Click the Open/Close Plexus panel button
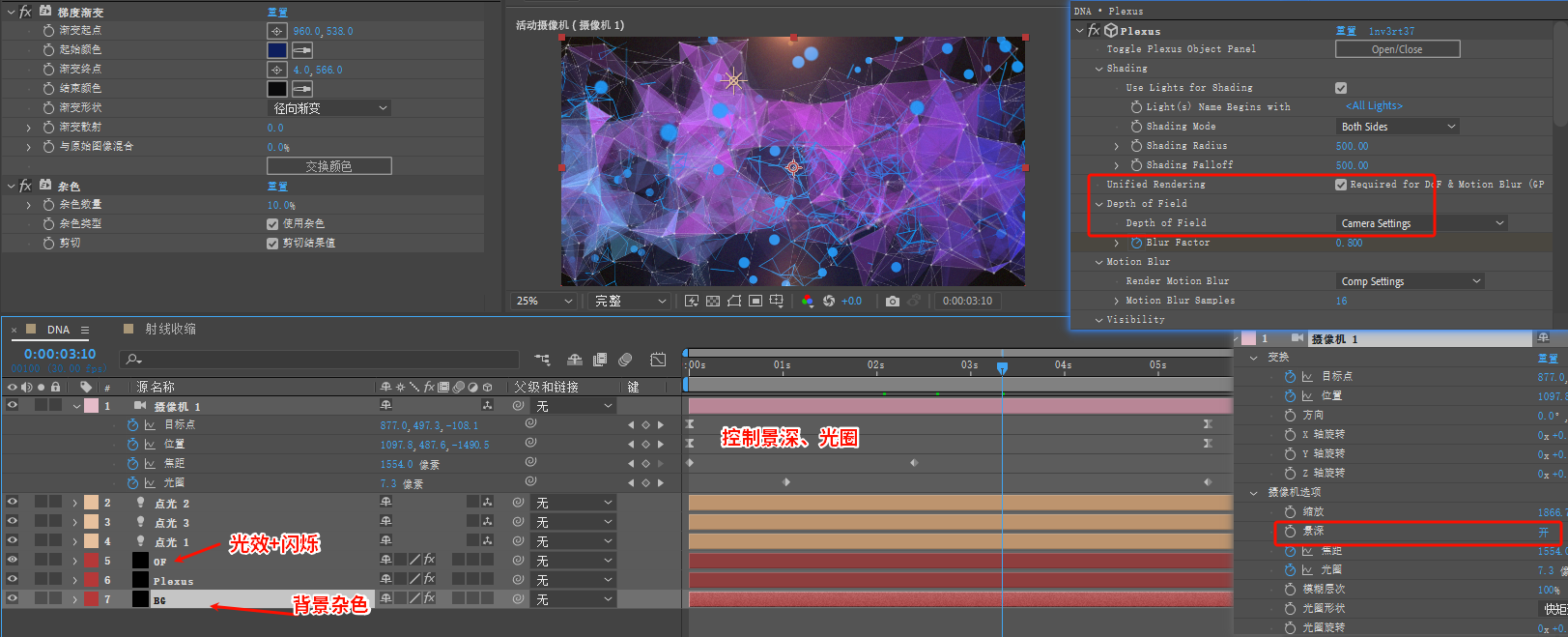 (x=1397, y=49)
